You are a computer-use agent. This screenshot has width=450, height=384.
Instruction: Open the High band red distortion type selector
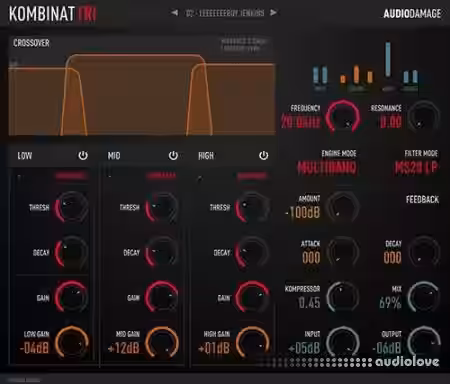(252, 176)
